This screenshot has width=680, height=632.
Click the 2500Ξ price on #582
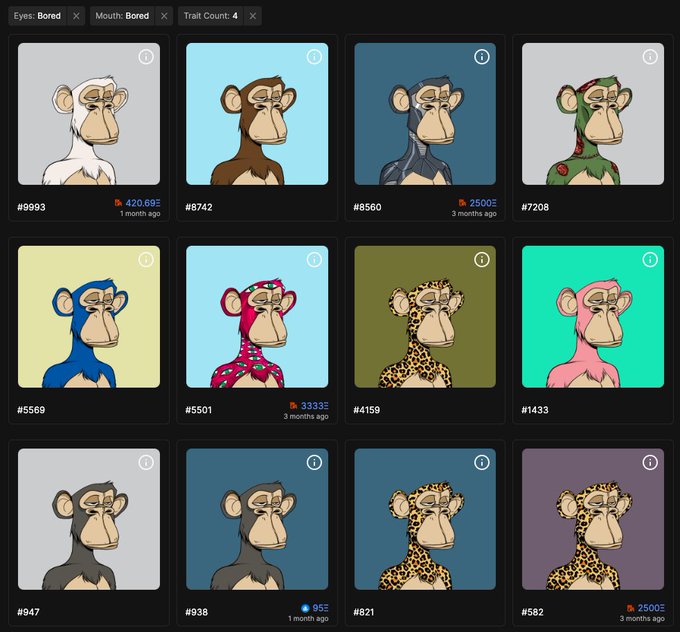pyautogui.click(x=651, y=608)
